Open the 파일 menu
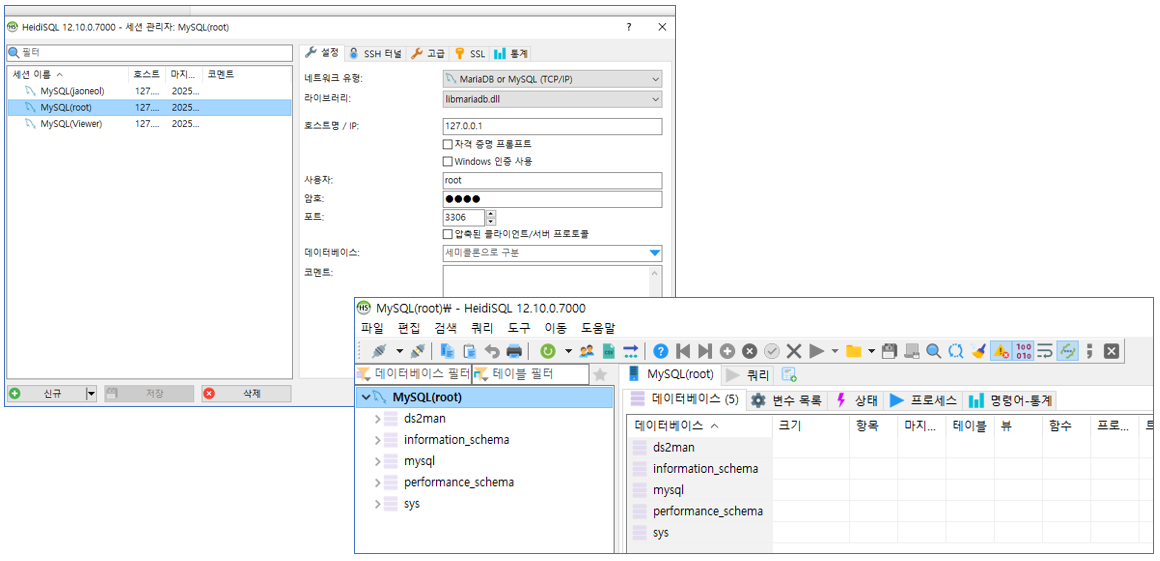Viewport: 1160px width, 561px height. (x=372, y=328)
